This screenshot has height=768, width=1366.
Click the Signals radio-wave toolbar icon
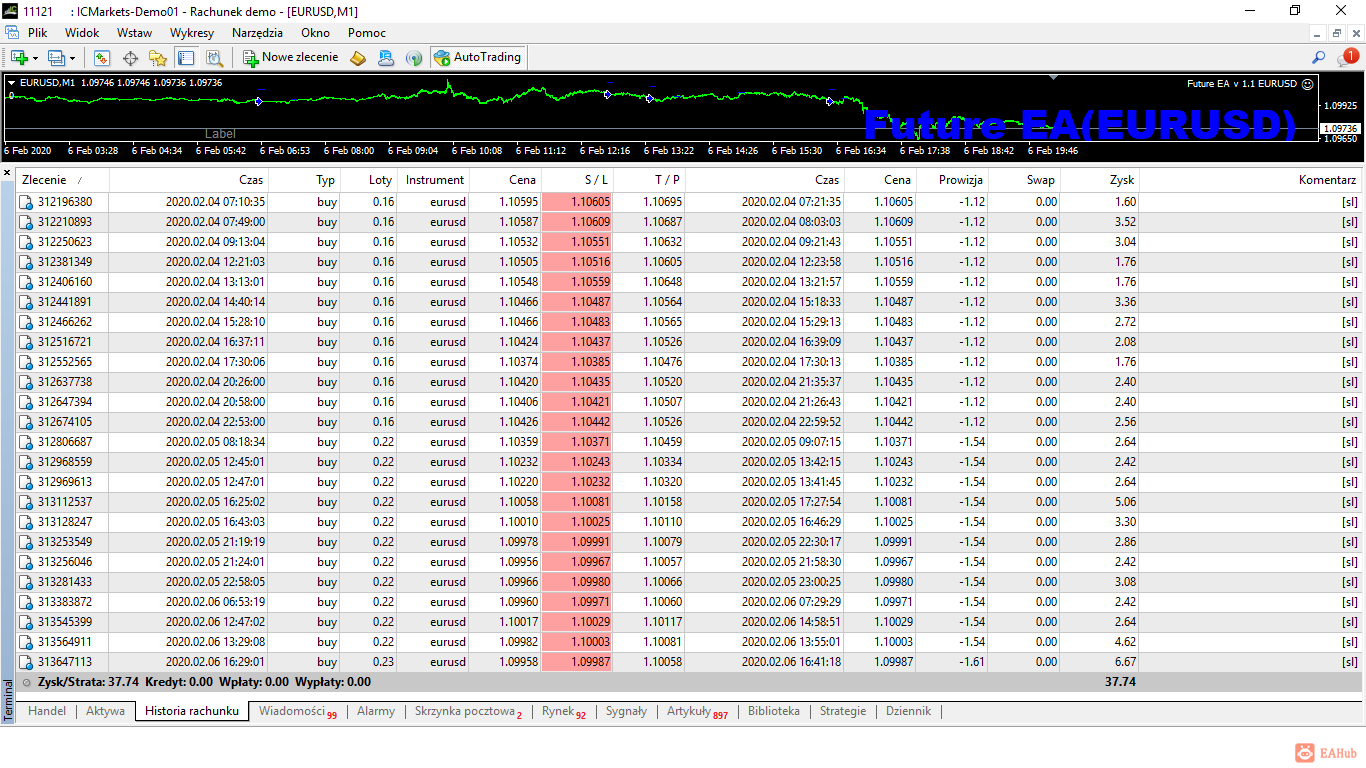click(x=413, y=58)
